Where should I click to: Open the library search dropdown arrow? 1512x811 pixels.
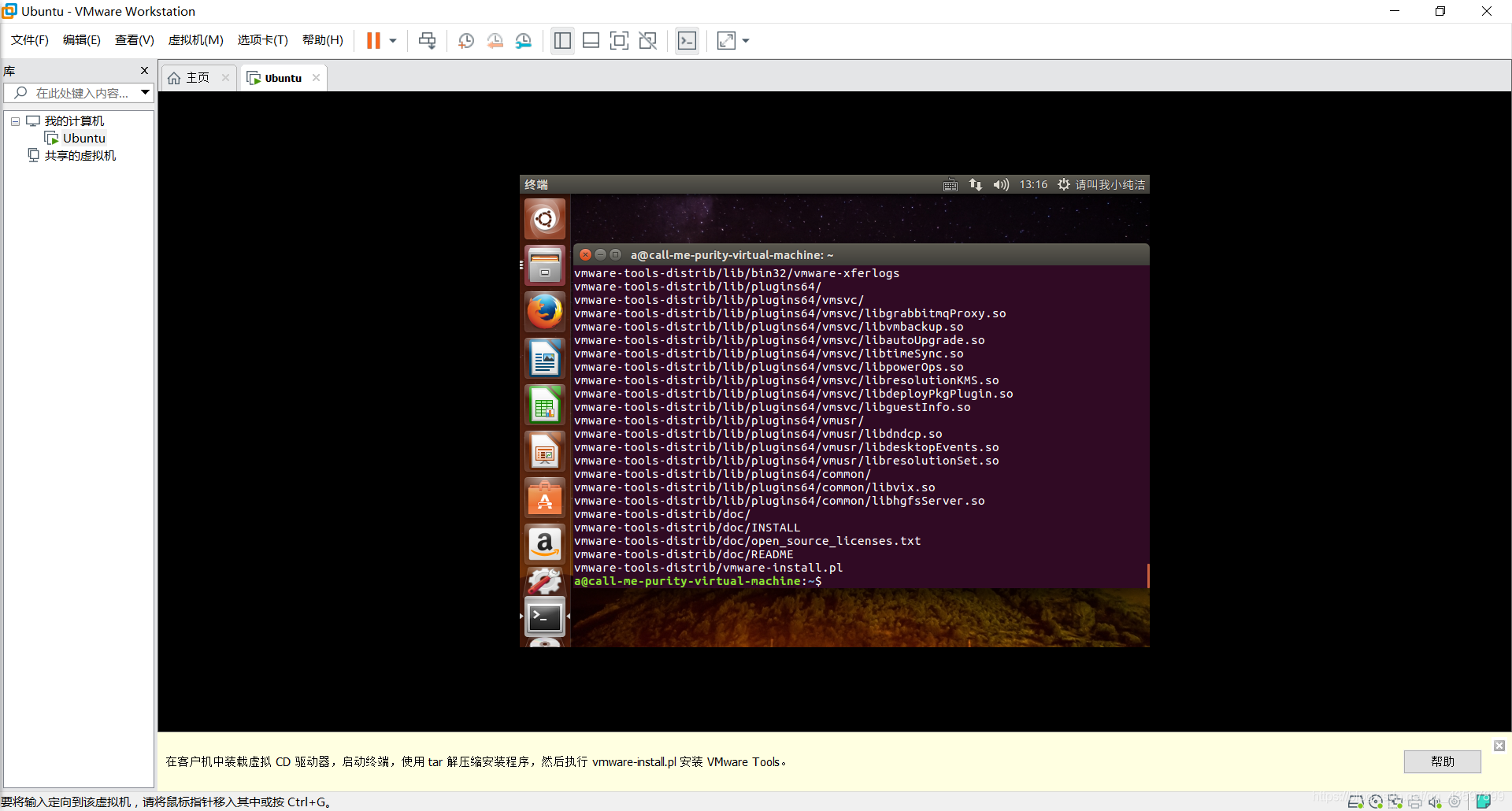[145, 93]
